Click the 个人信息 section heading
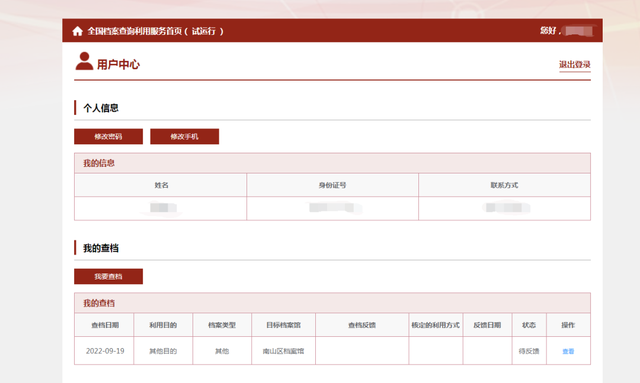 coord(101,108)
